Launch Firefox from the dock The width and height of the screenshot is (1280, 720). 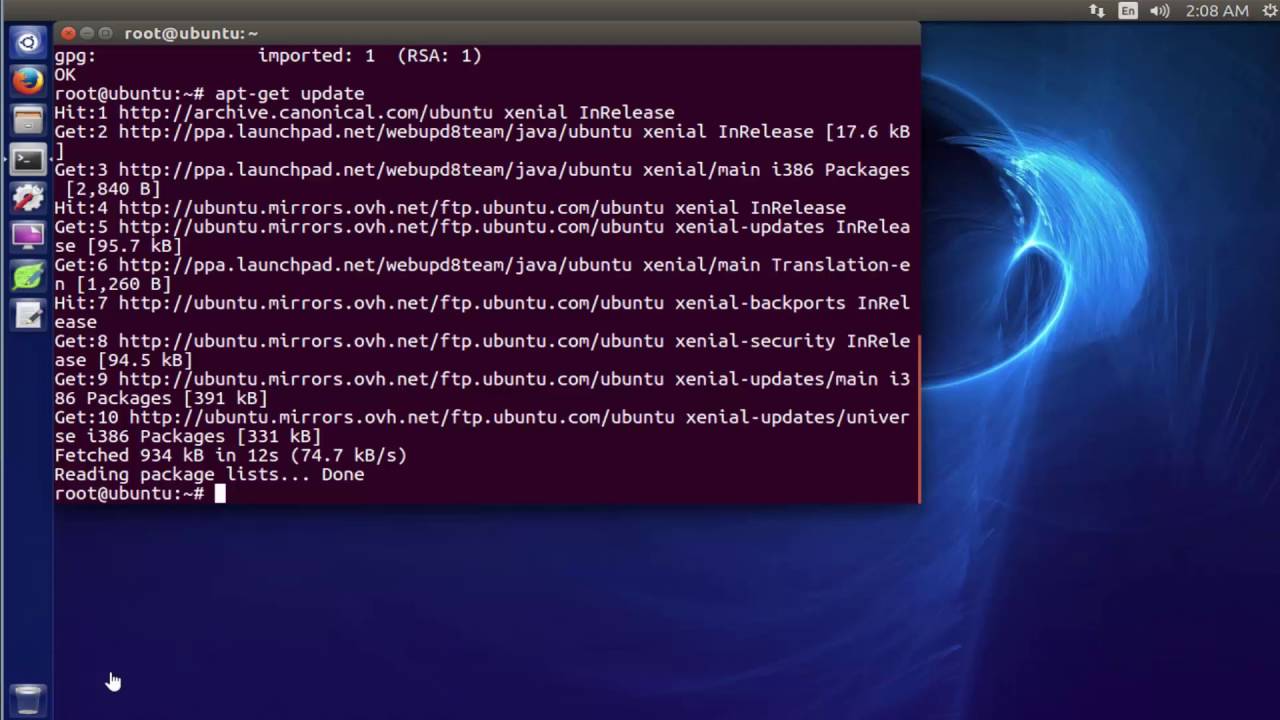[28, 80]
